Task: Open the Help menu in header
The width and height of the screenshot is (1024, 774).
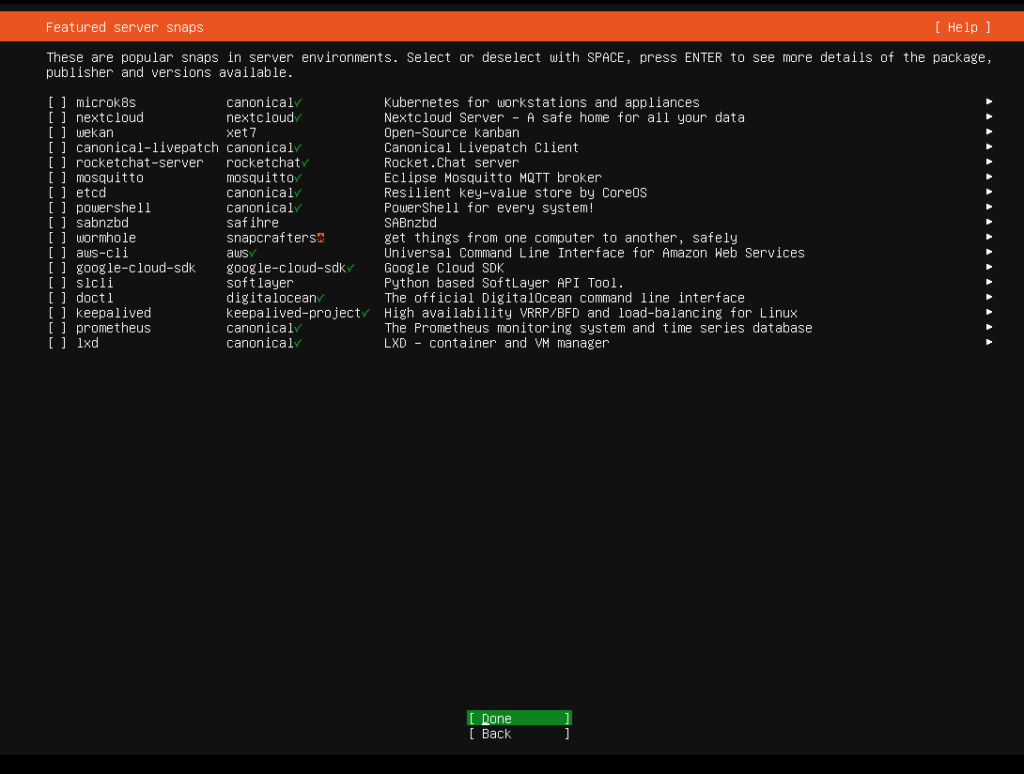Action: 962,27
